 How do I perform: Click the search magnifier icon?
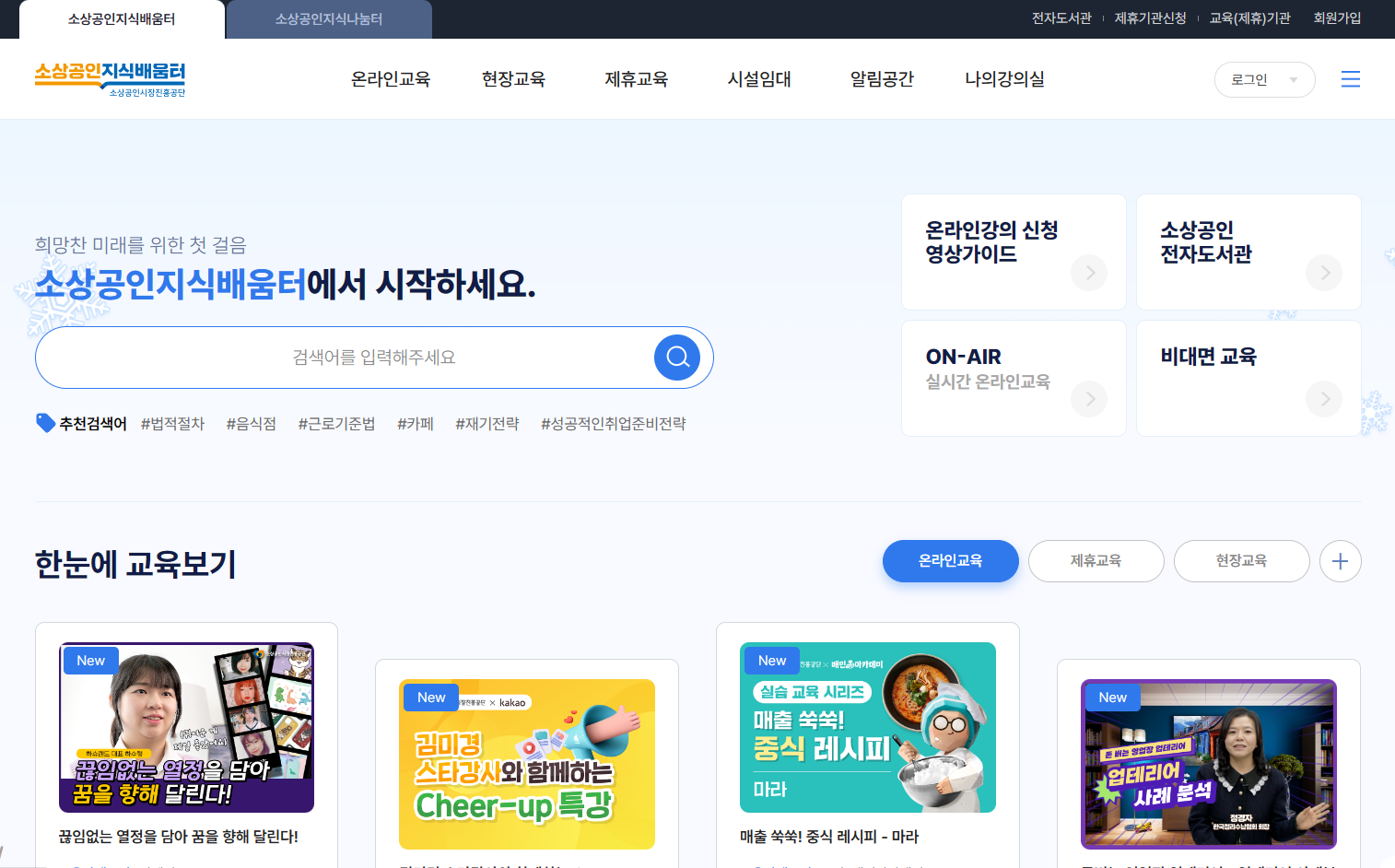677,358
